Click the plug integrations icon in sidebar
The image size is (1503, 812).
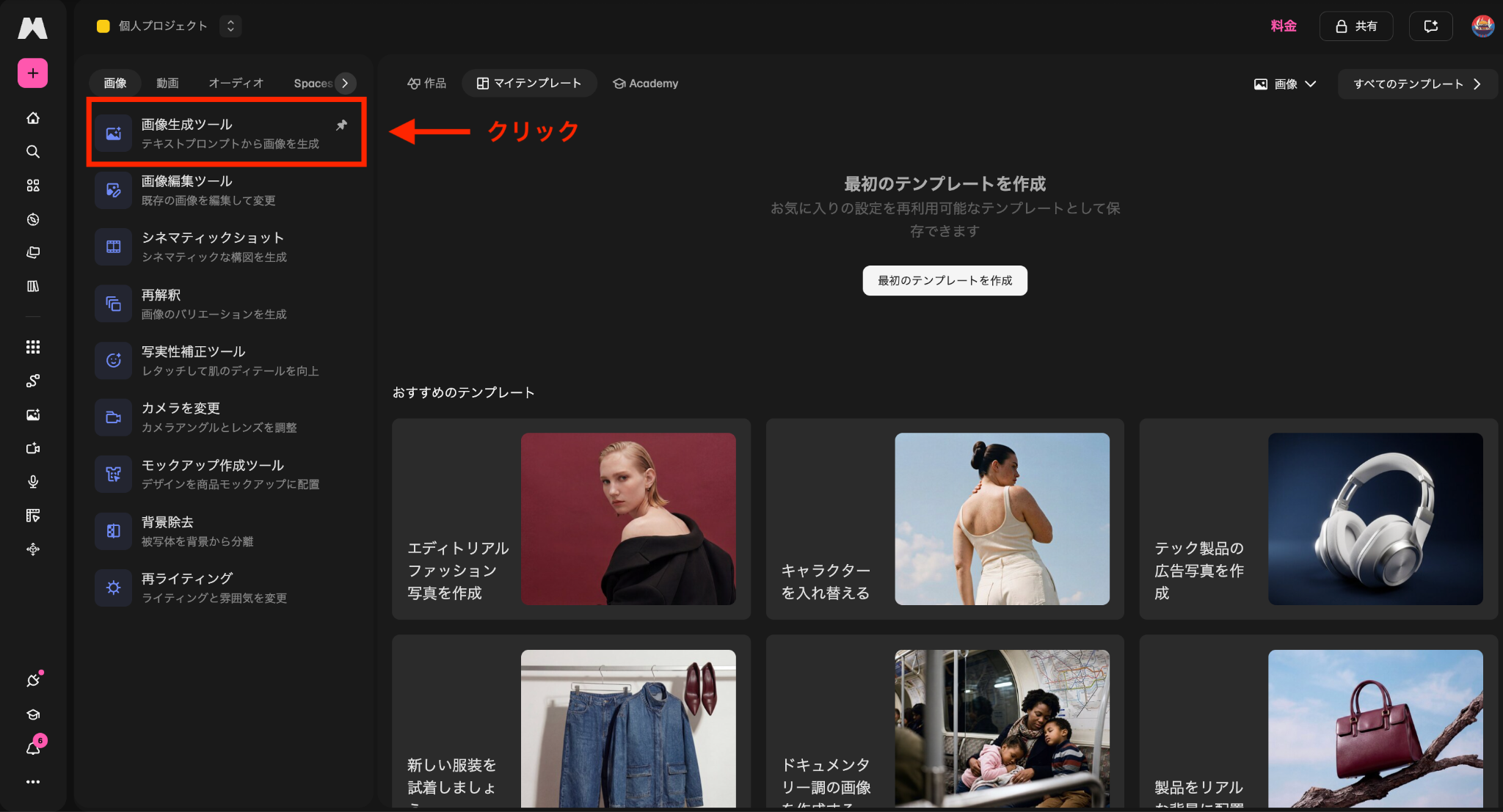pyautogui.click(x=33, y=680)
